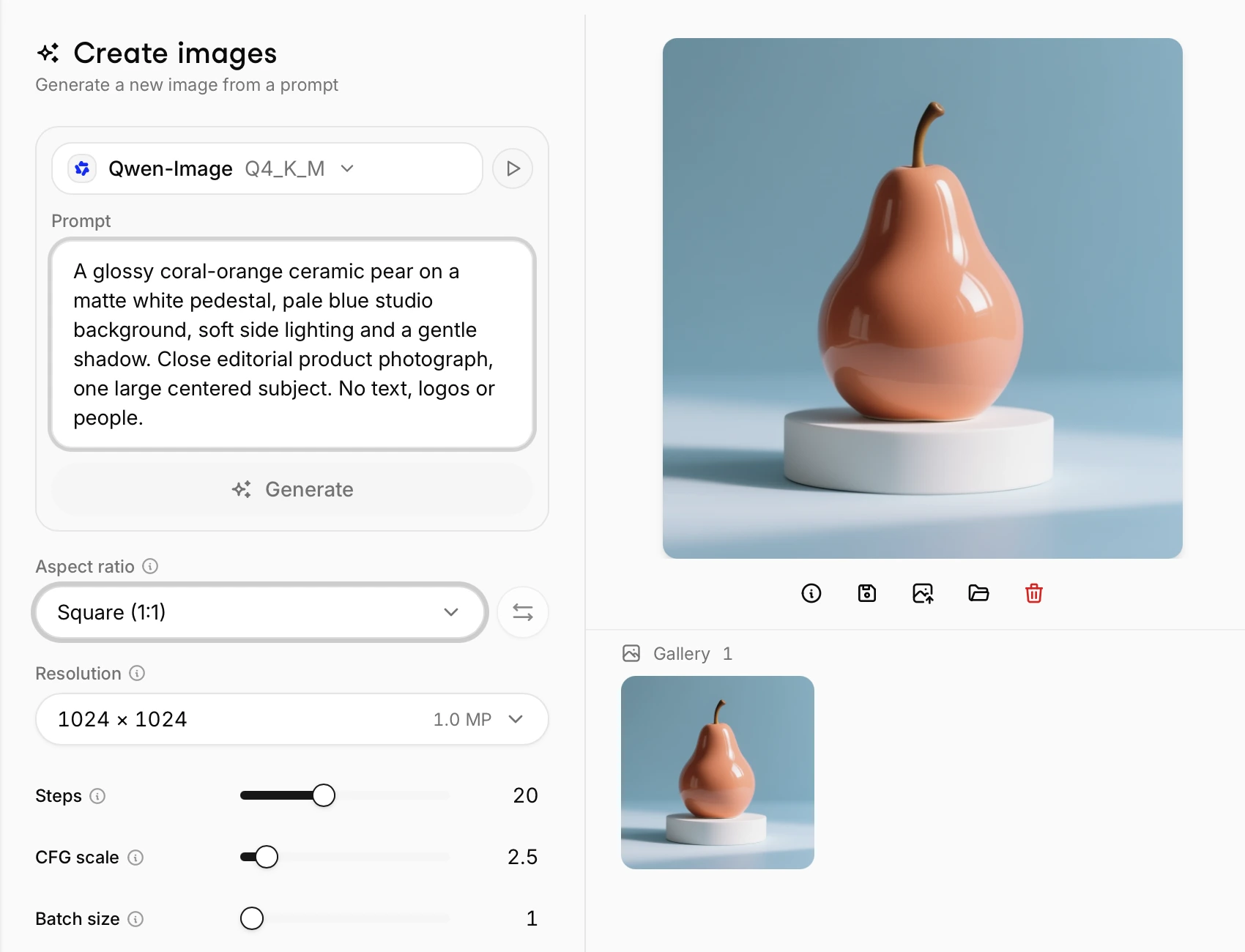This screenshot has height=952, width=1245.
Task: Click the Create images heading
Action: (176, 53)
